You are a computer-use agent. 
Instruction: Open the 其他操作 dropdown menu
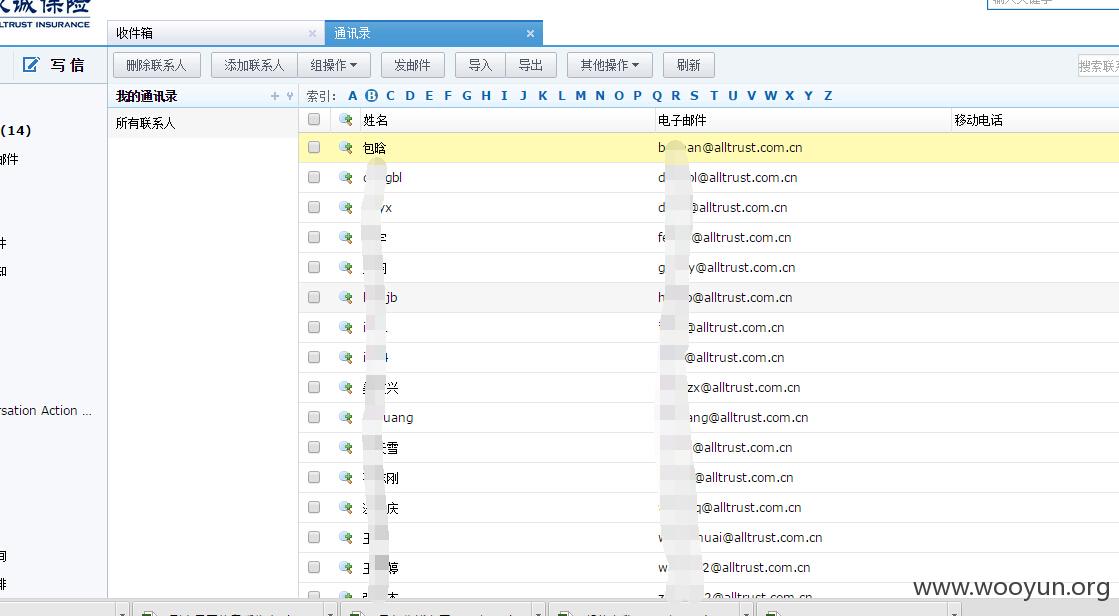pyautogui.click(x=609, y=65)
